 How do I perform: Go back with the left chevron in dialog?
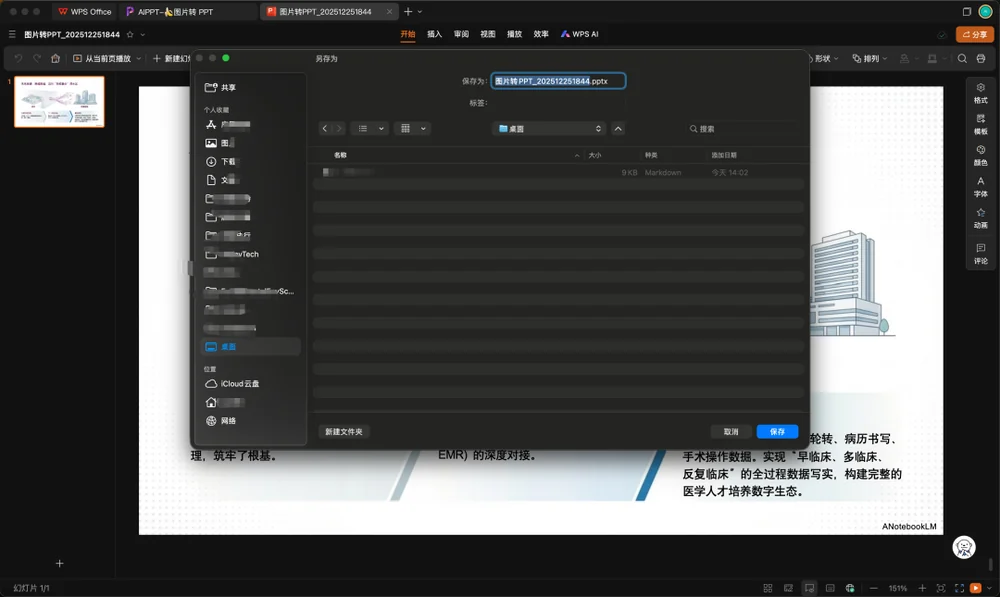pos(325,128)
